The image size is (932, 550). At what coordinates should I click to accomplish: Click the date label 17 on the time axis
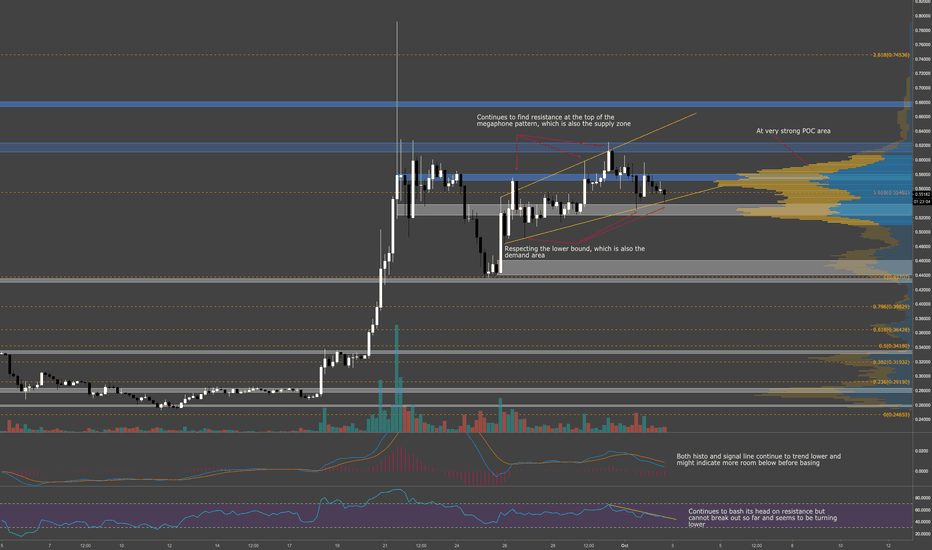(x=289, y=545)
